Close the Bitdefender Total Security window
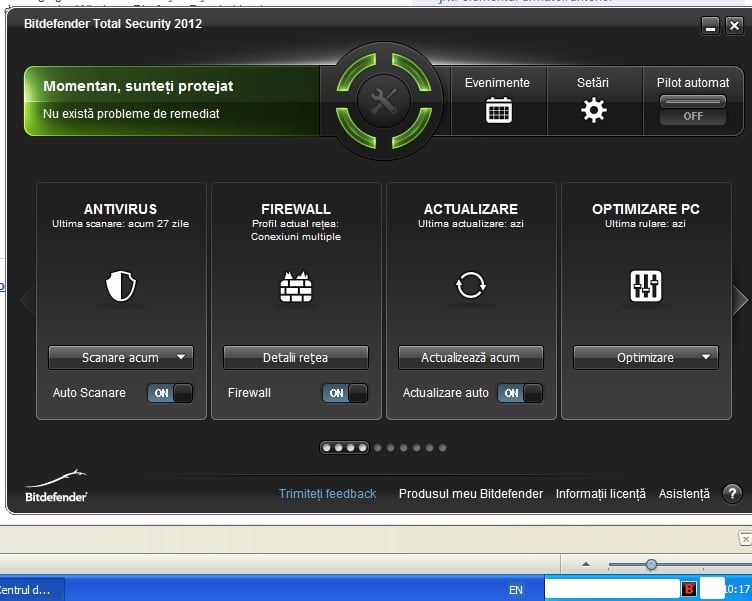The height and width of the screenshot is (601, 752). 734,25
